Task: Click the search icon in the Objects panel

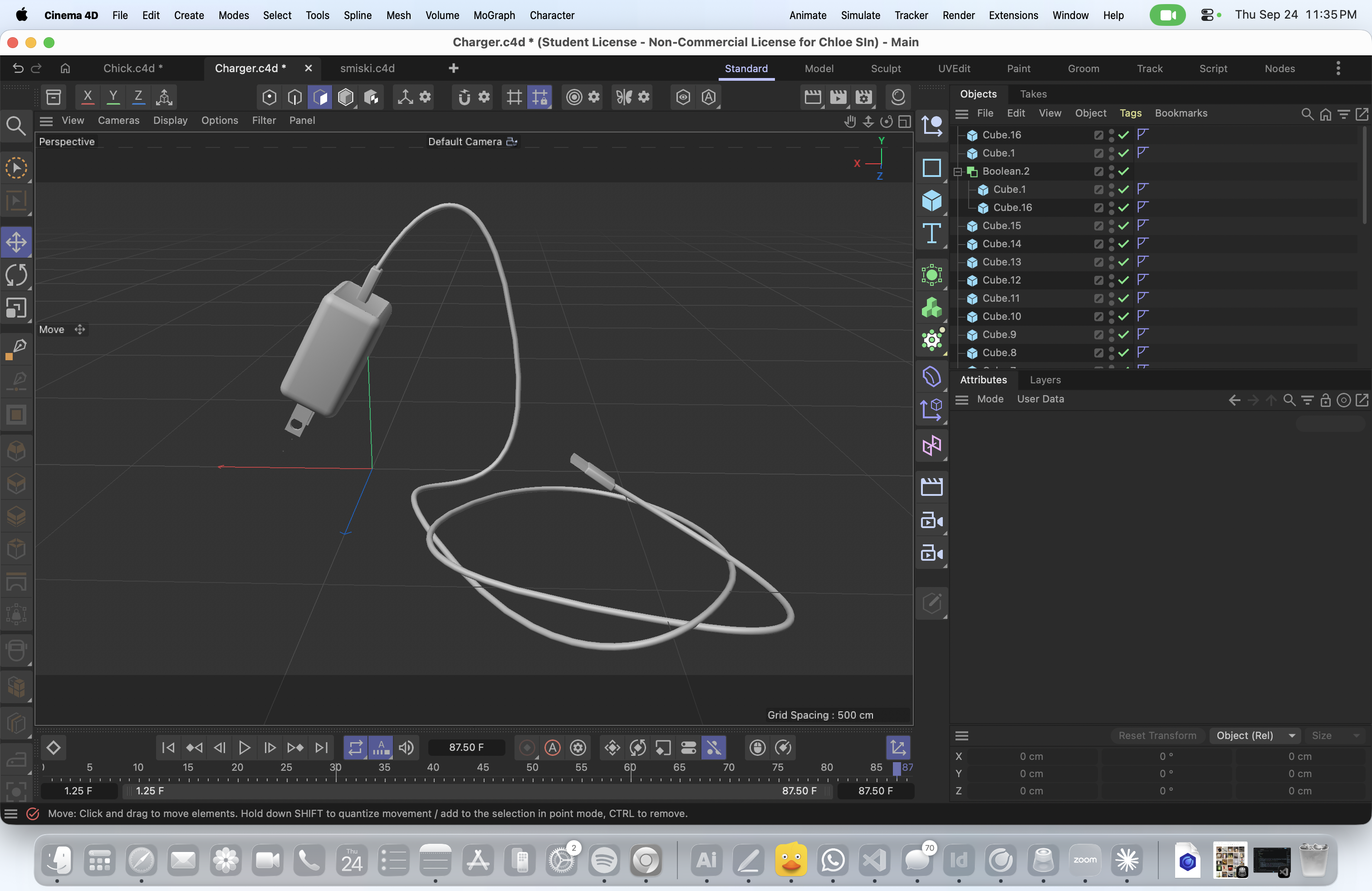Action: 1307,113
